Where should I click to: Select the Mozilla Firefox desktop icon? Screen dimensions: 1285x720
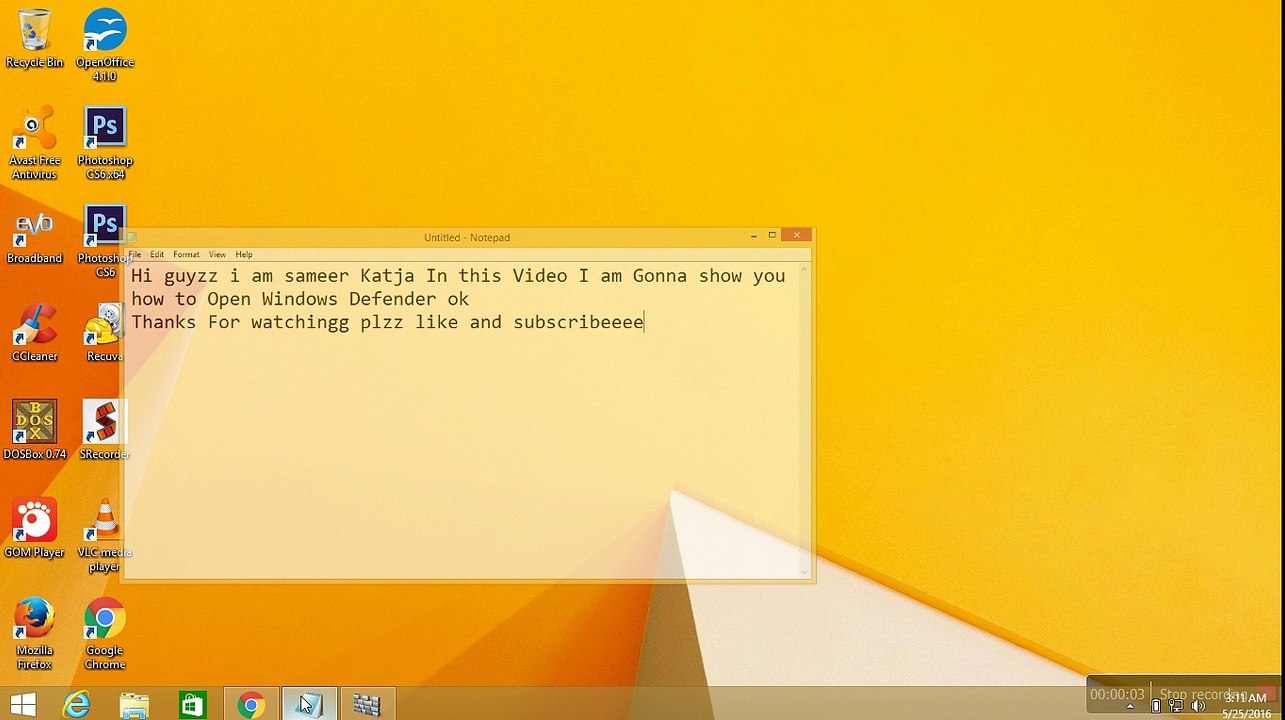[x=34, y=634]
